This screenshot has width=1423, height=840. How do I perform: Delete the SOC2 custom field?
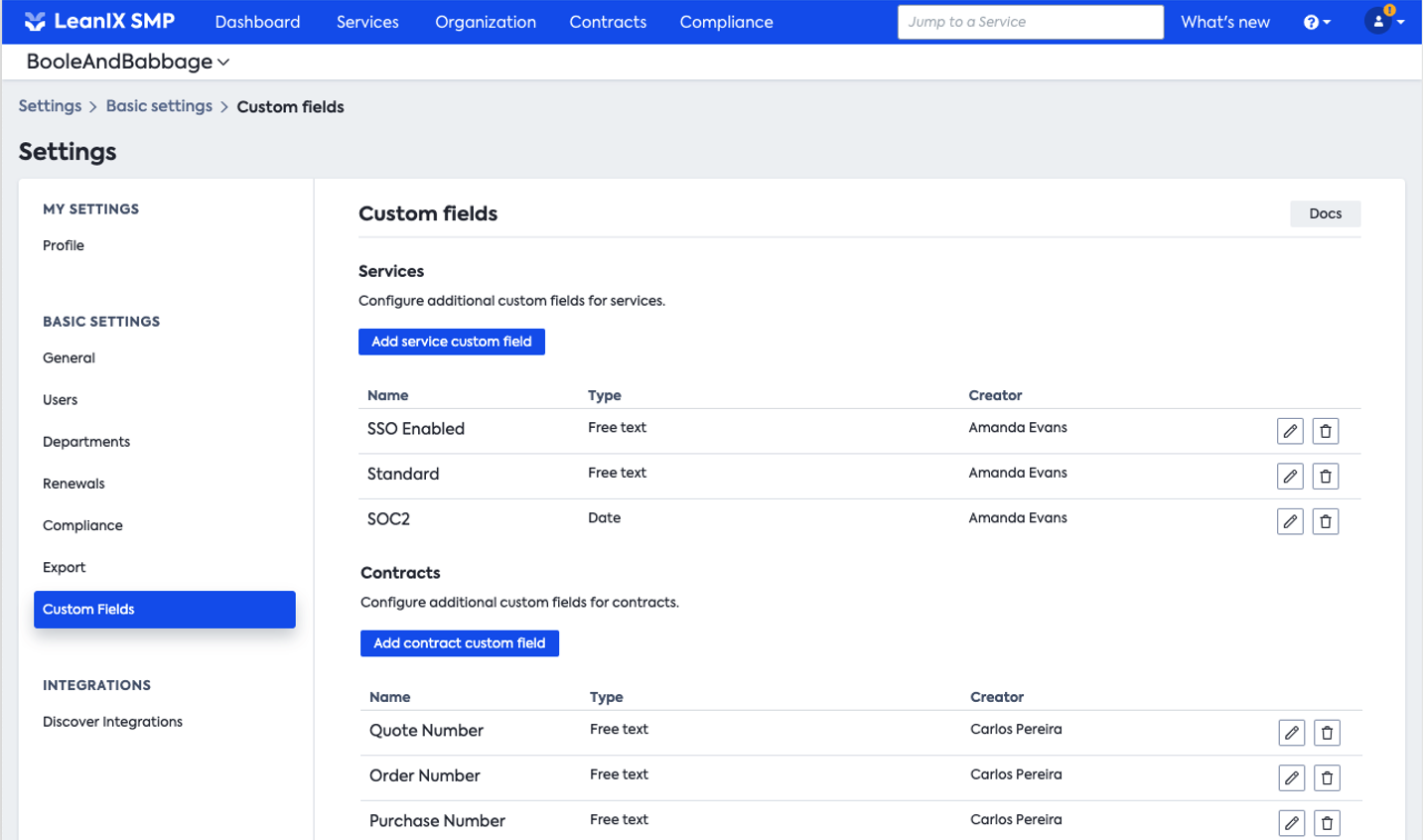1325,521
